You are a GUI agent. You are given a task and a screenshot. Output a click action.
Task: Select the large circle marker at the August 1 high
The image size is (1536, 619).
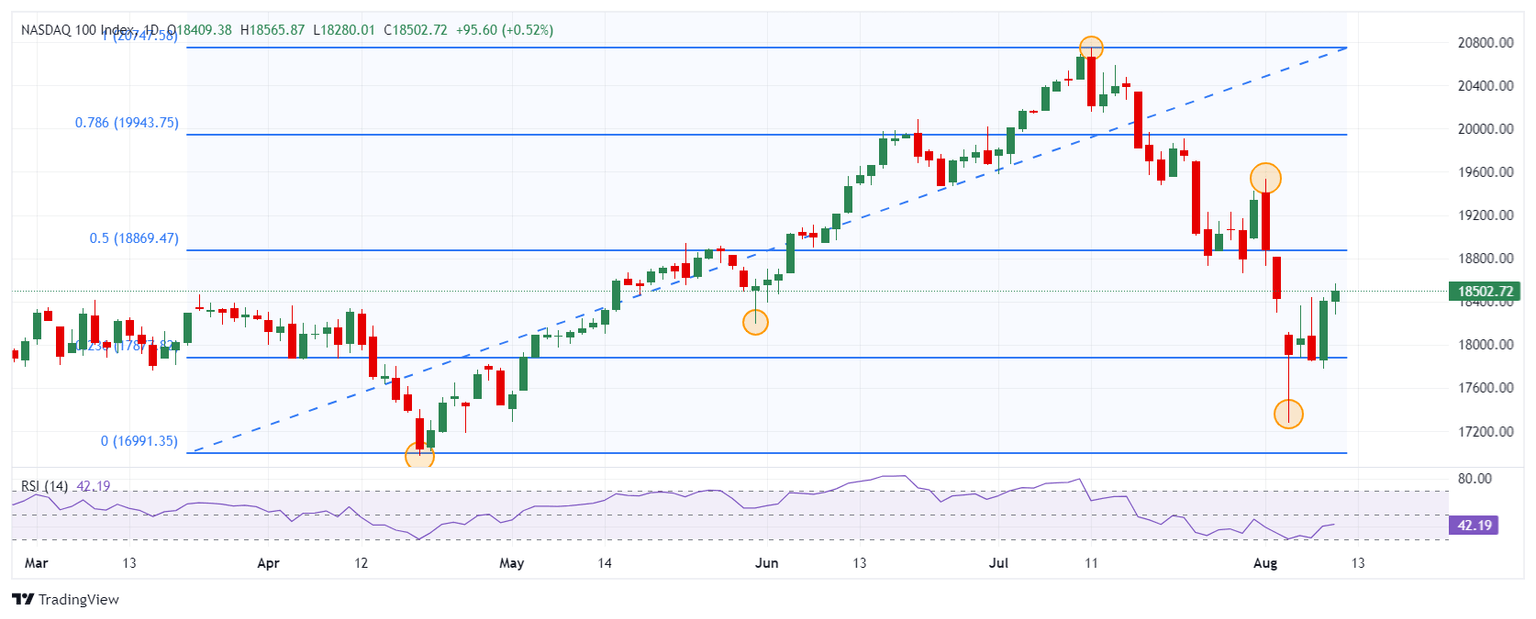tap(1265, 177)
